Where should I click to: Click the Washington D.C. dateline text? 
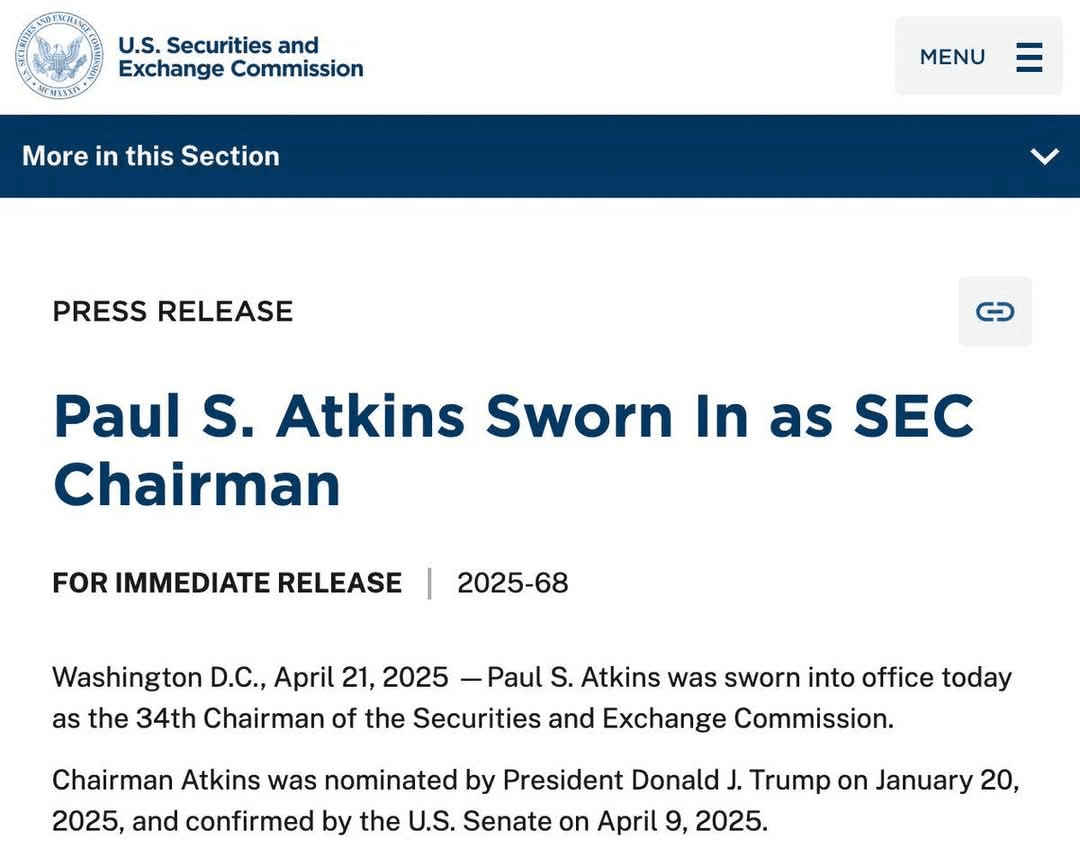(x=158, y=677)
